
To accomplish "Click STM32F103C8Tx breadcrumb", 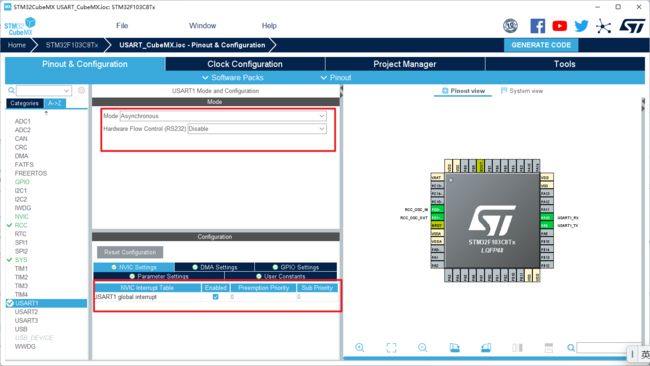I will [72, 45].
